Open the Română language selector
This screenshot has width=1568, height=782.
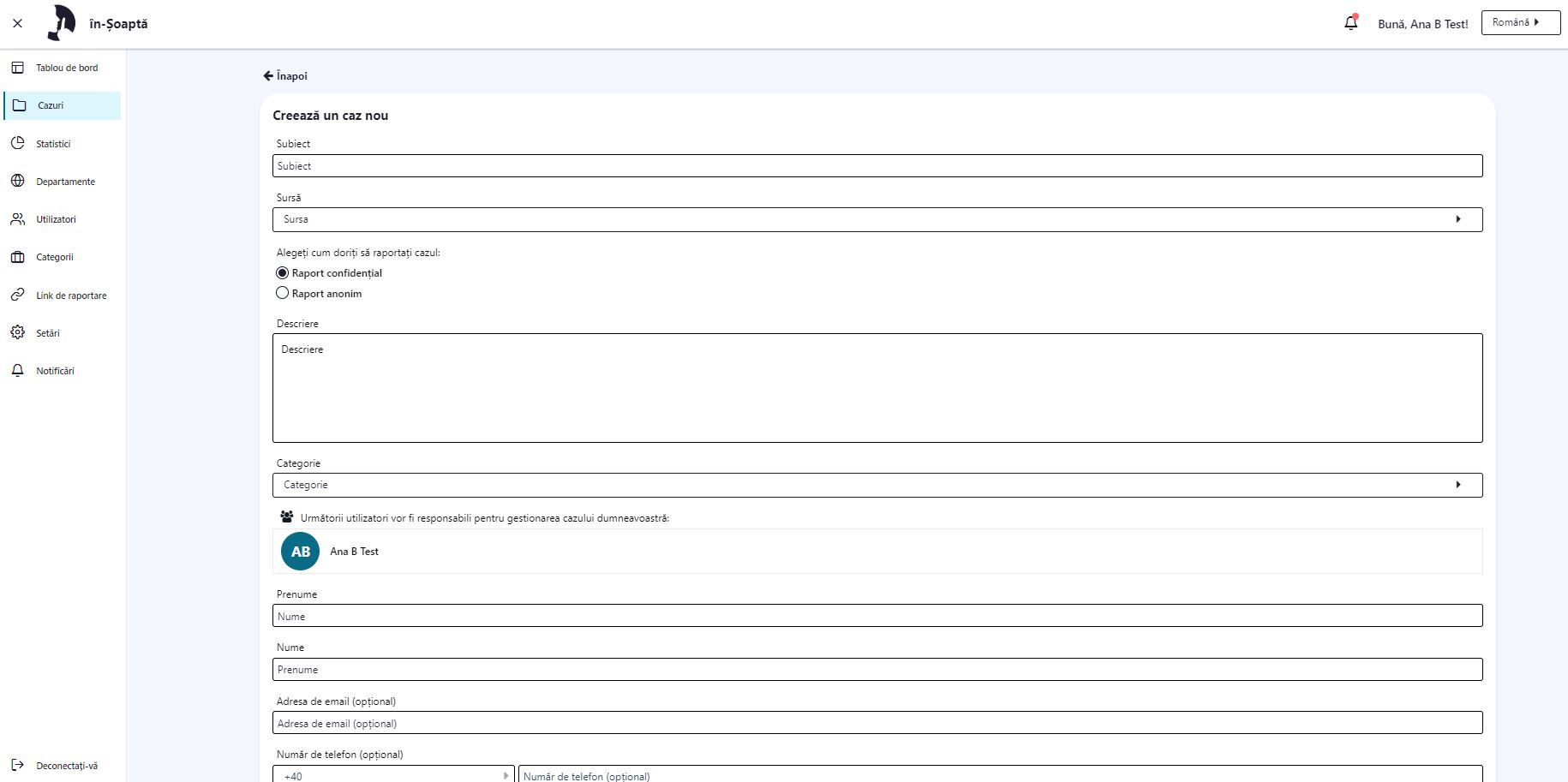coord(1520,22)
